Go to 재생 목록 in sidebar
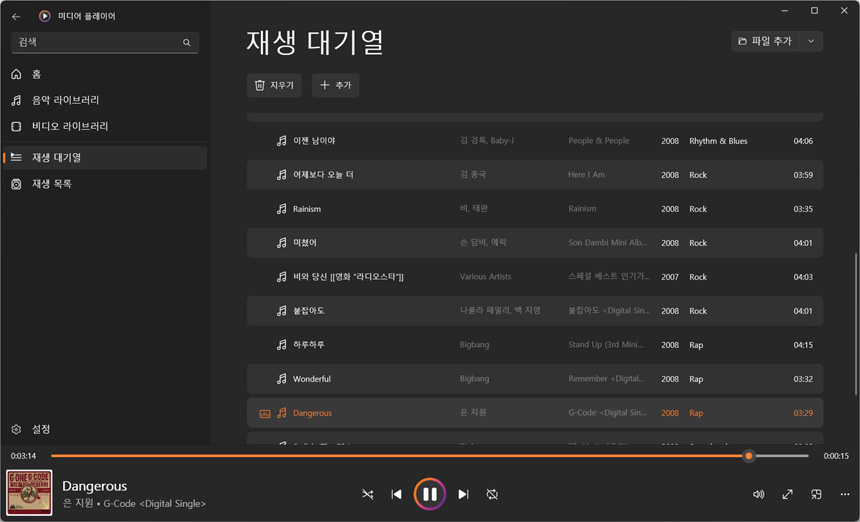Screen dimensions: 860x522 [x=52, y=184]
